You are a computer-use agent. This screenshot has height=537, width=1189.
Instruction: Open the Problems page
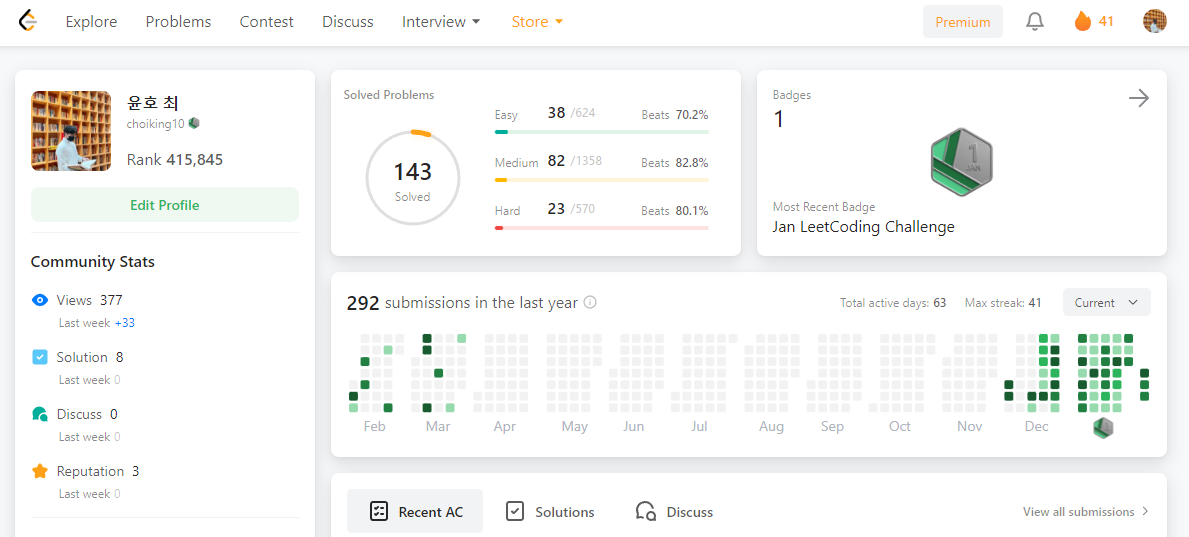click(178, 22)
